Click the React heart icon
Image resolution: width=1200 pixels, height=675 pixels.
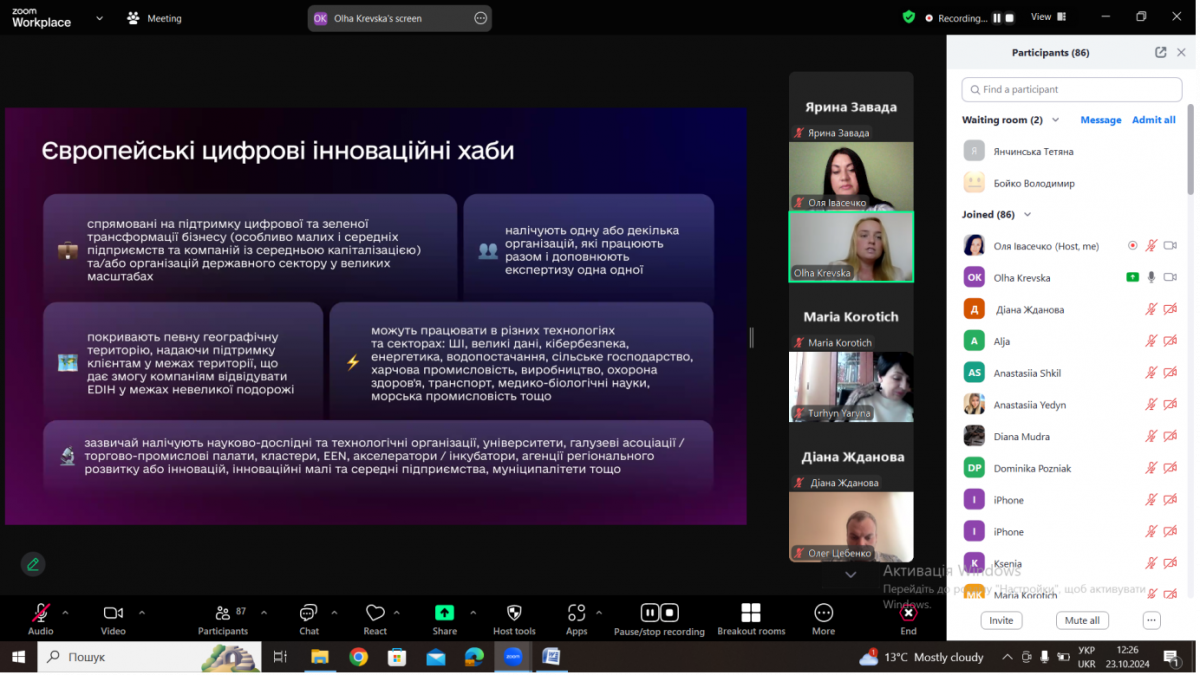point(375,613)
